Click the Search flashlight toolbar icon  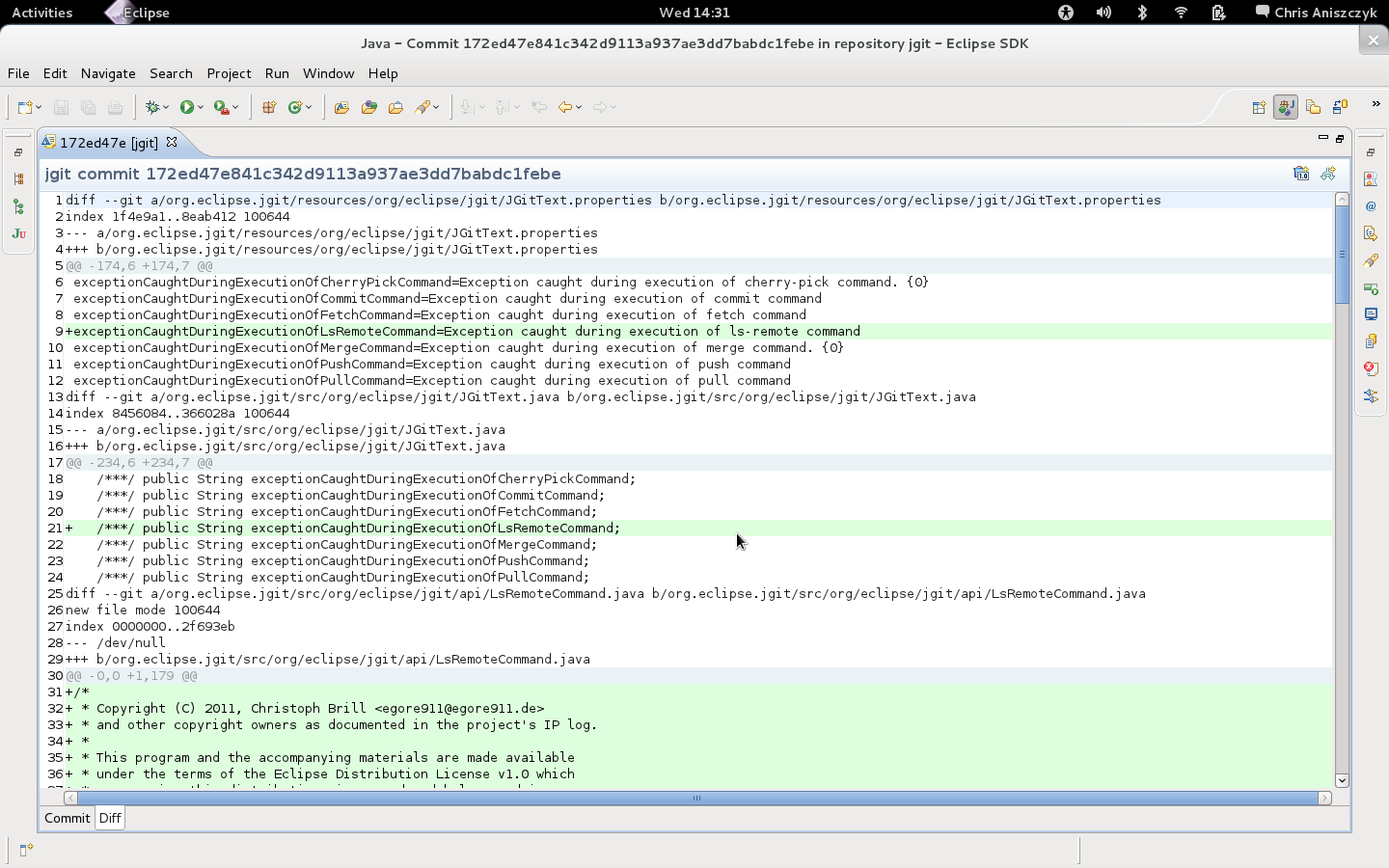pos(422,107)
